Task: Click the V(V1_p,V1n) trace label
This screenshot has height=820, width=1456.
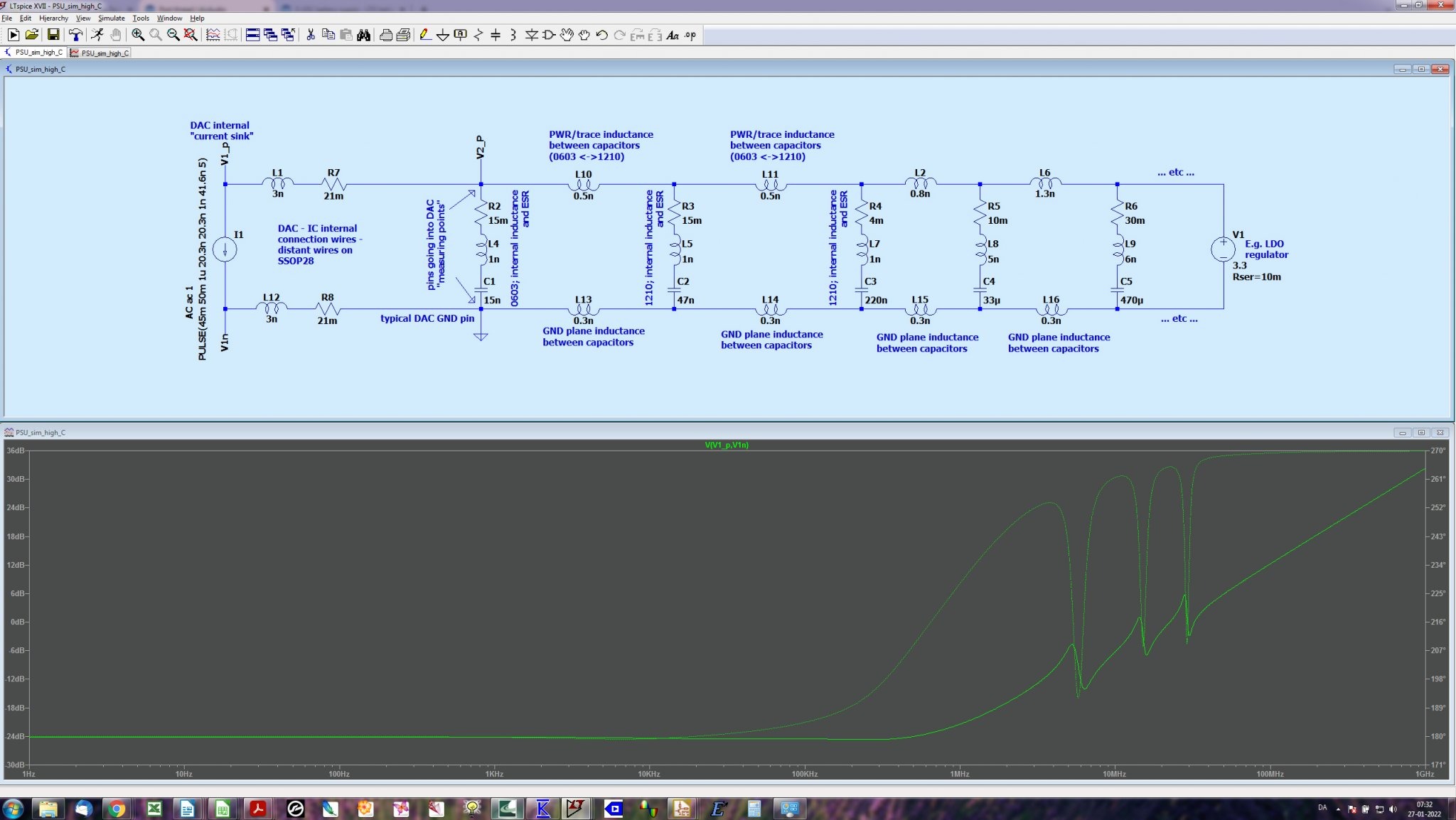Action: point(727,445)
